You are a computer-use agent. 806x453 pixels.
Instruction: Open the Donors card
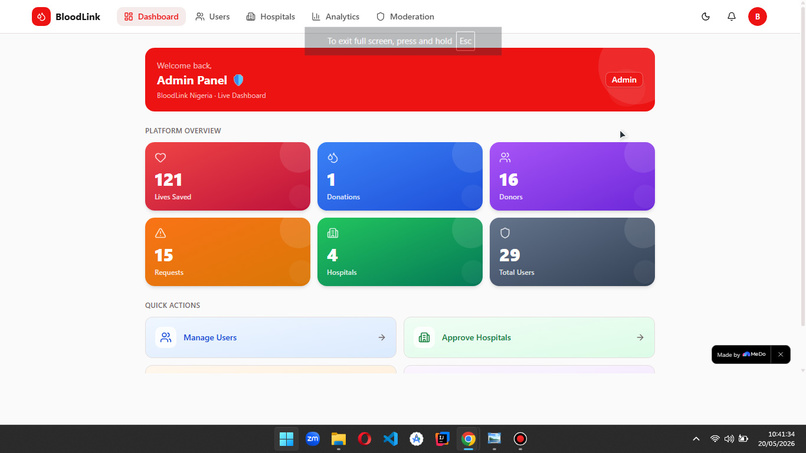[x=572, y=176]
